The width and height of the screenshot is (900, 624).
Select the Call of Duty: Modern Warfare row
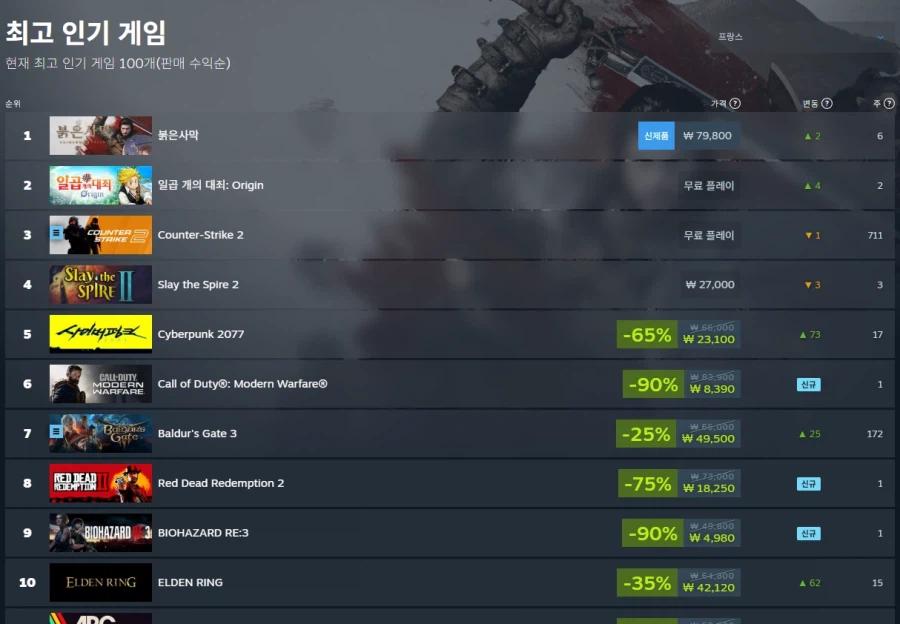[x=449, y=384]
